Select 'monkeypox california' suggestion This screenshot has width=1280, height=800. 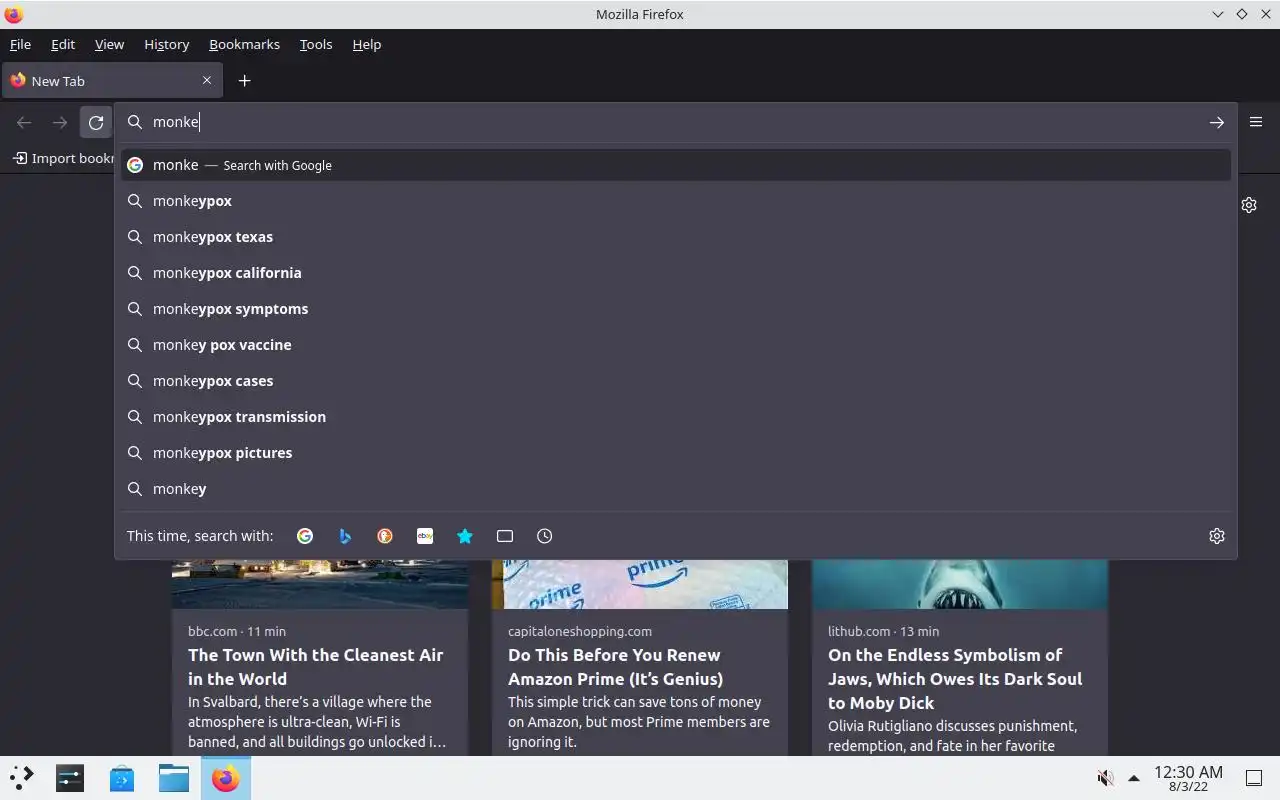pos(676,273)
